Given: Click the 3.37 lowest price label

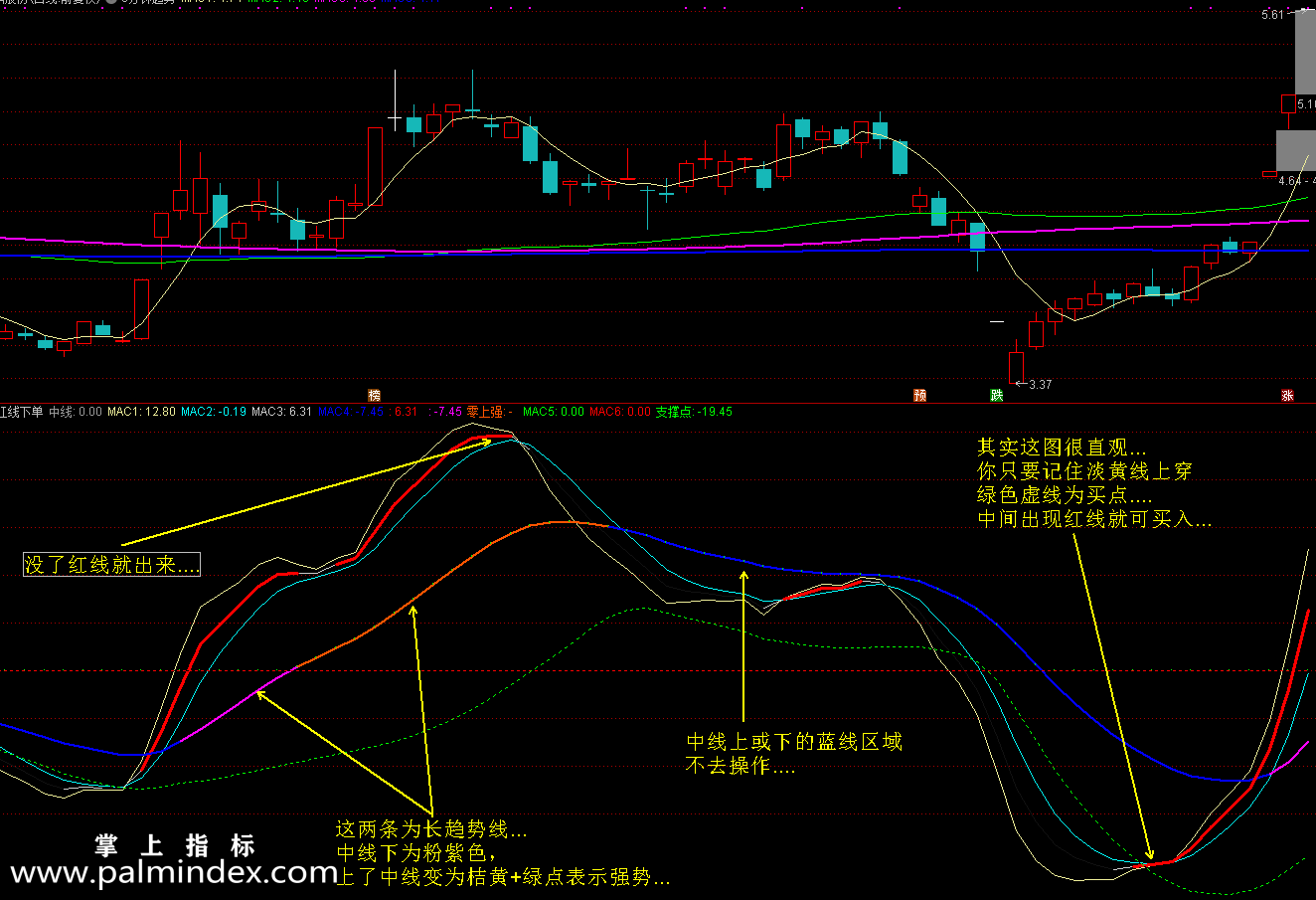Looking at the screenshot, I should pyautogui.click(x=1040, y=385).
